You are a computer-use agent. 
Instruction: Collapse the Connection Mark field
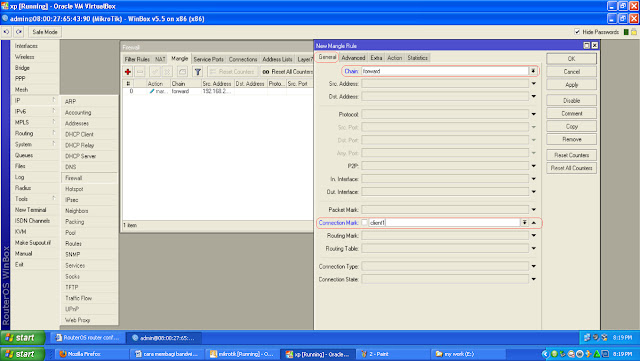(x=534, y=223)
